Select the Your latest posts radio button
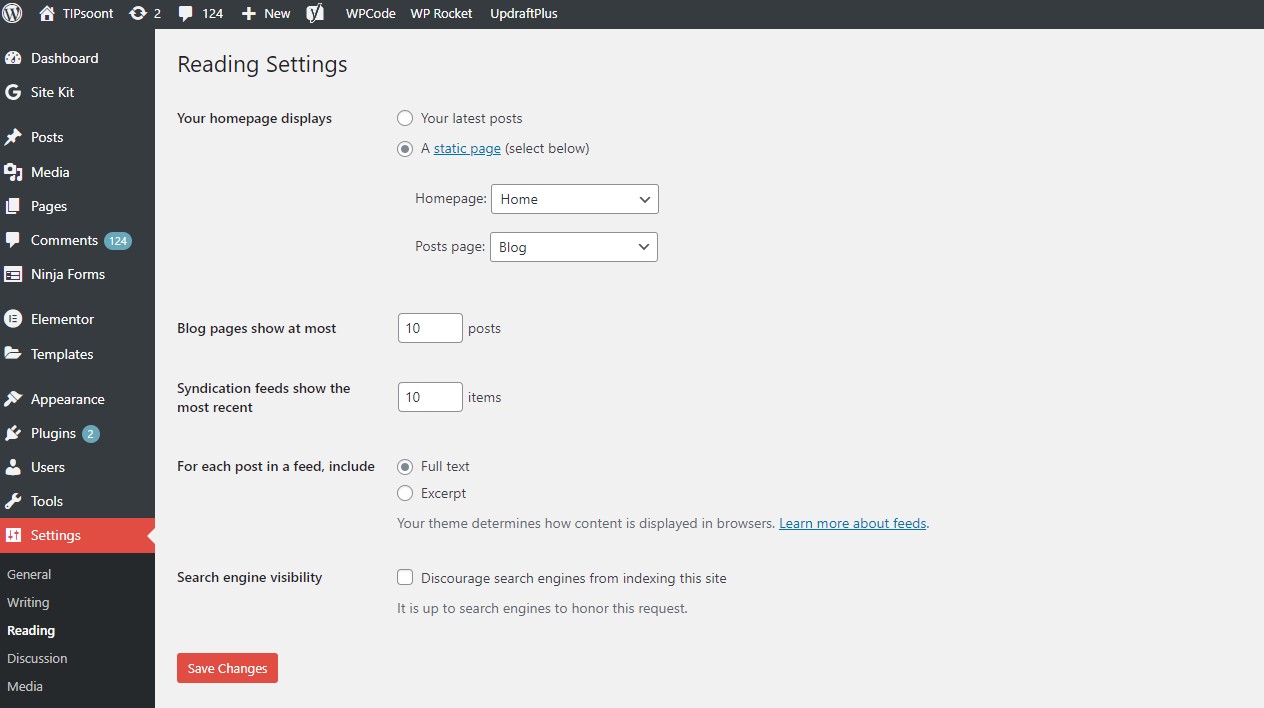The width and height of the screenshot is (1264, 708). coord(405,118)
